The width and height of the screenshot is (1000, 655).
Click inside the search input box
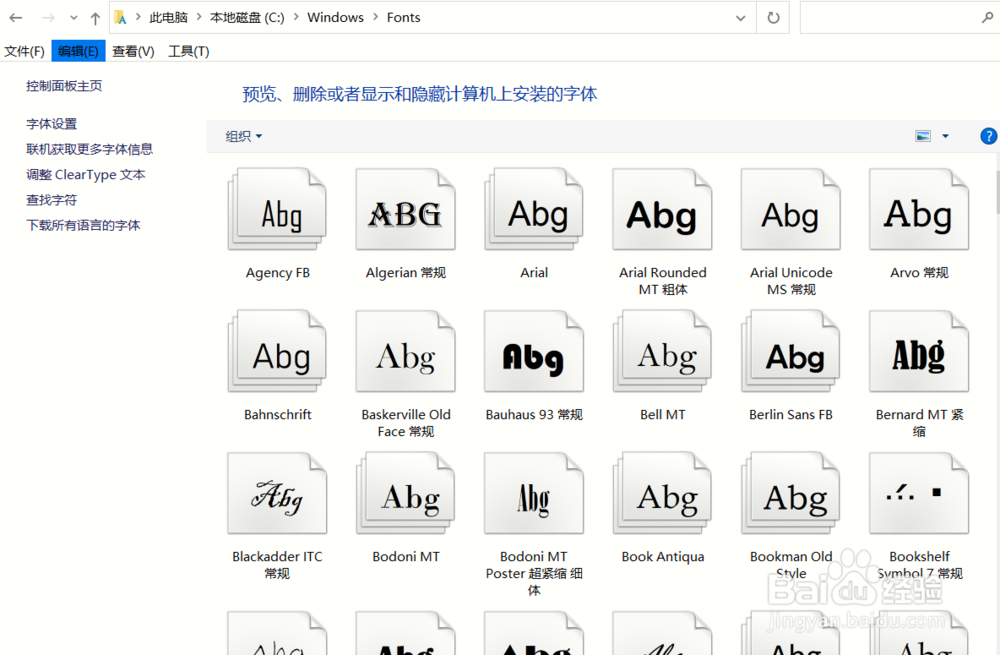[890, 18]
